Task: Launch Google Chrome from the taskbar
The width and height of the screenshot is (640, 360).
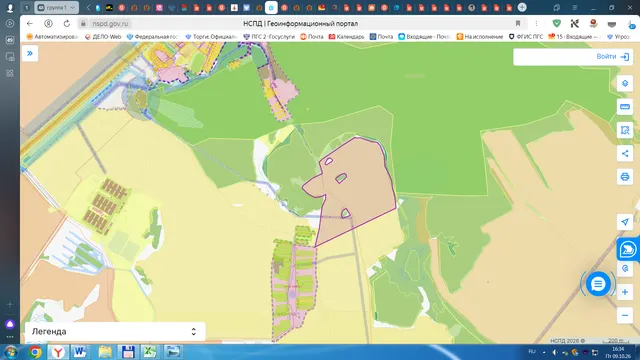Action: pos(36,352)
